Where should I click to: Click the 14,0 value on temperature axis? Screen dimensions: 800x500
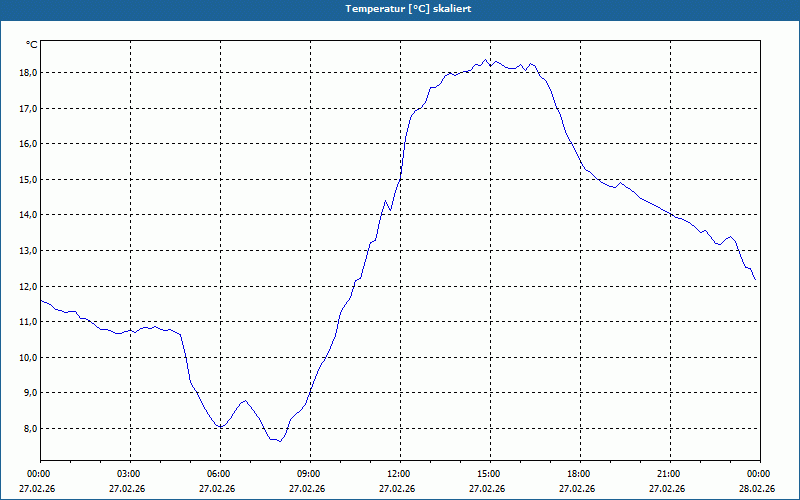coord(24,215)
